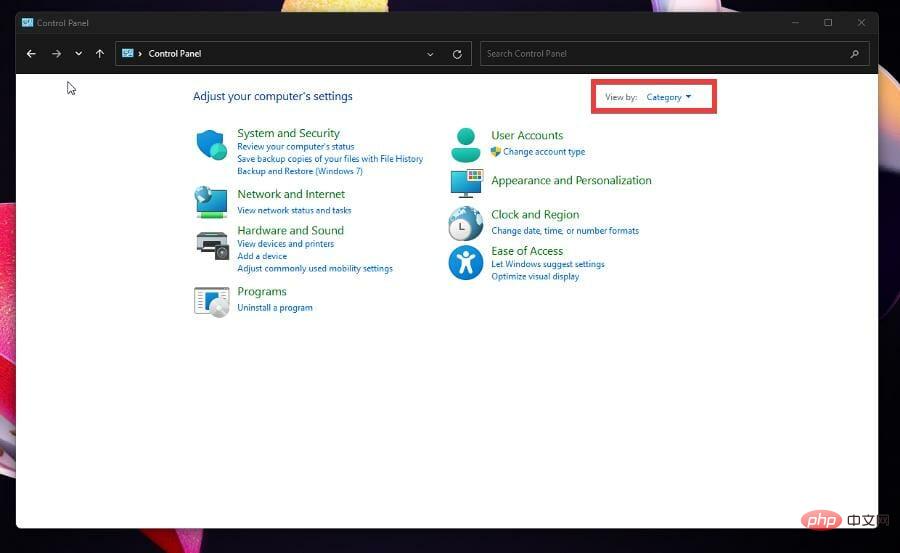Select Optimize visual display link
This screenshot has width=900, height=553.
535,276
